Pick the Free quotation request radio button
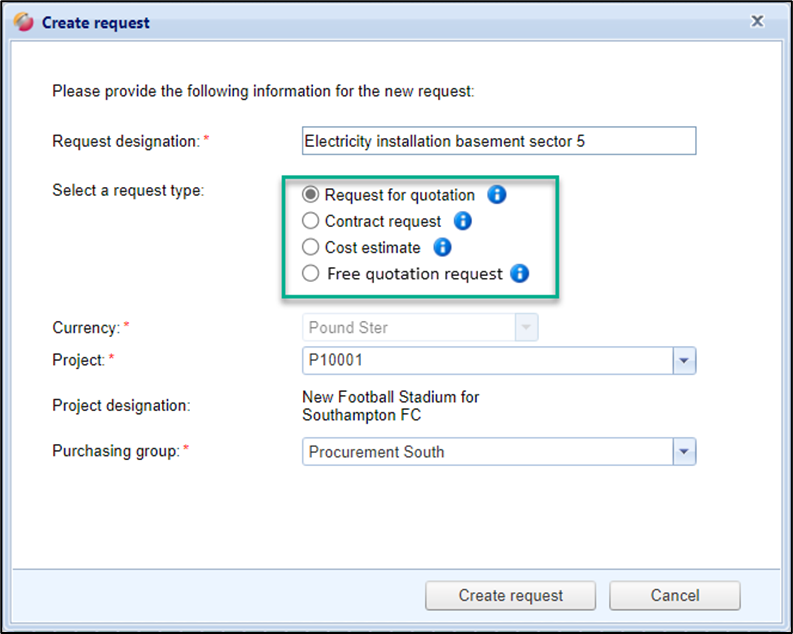This screenshot has width=793, height=634. click(x=311, y=273)
